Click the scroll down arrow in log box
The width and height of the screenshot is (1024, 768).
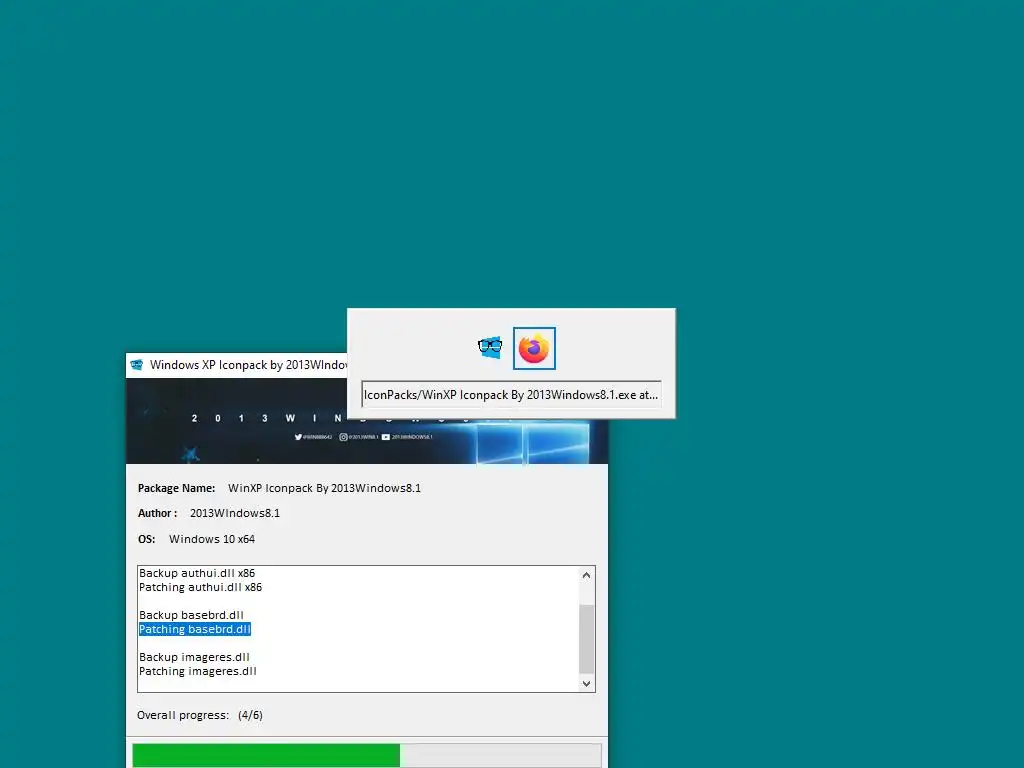[x=586, y=683]
